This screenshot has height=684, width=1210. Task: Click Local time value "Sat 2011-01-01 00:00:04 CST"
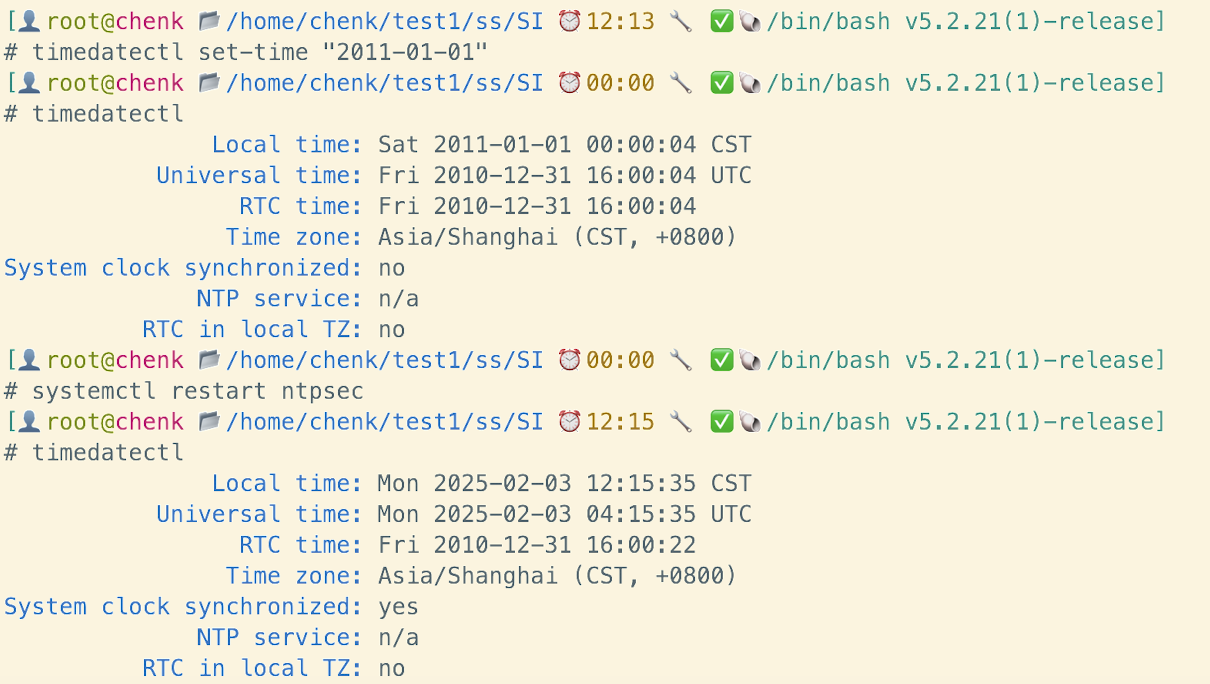pos(564,145)
